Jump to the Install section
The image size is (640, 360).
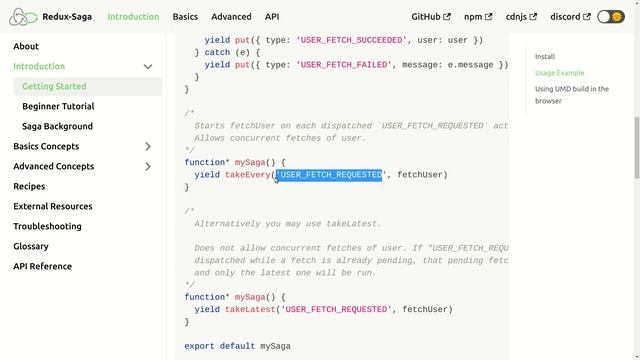(x=545, y=56)
